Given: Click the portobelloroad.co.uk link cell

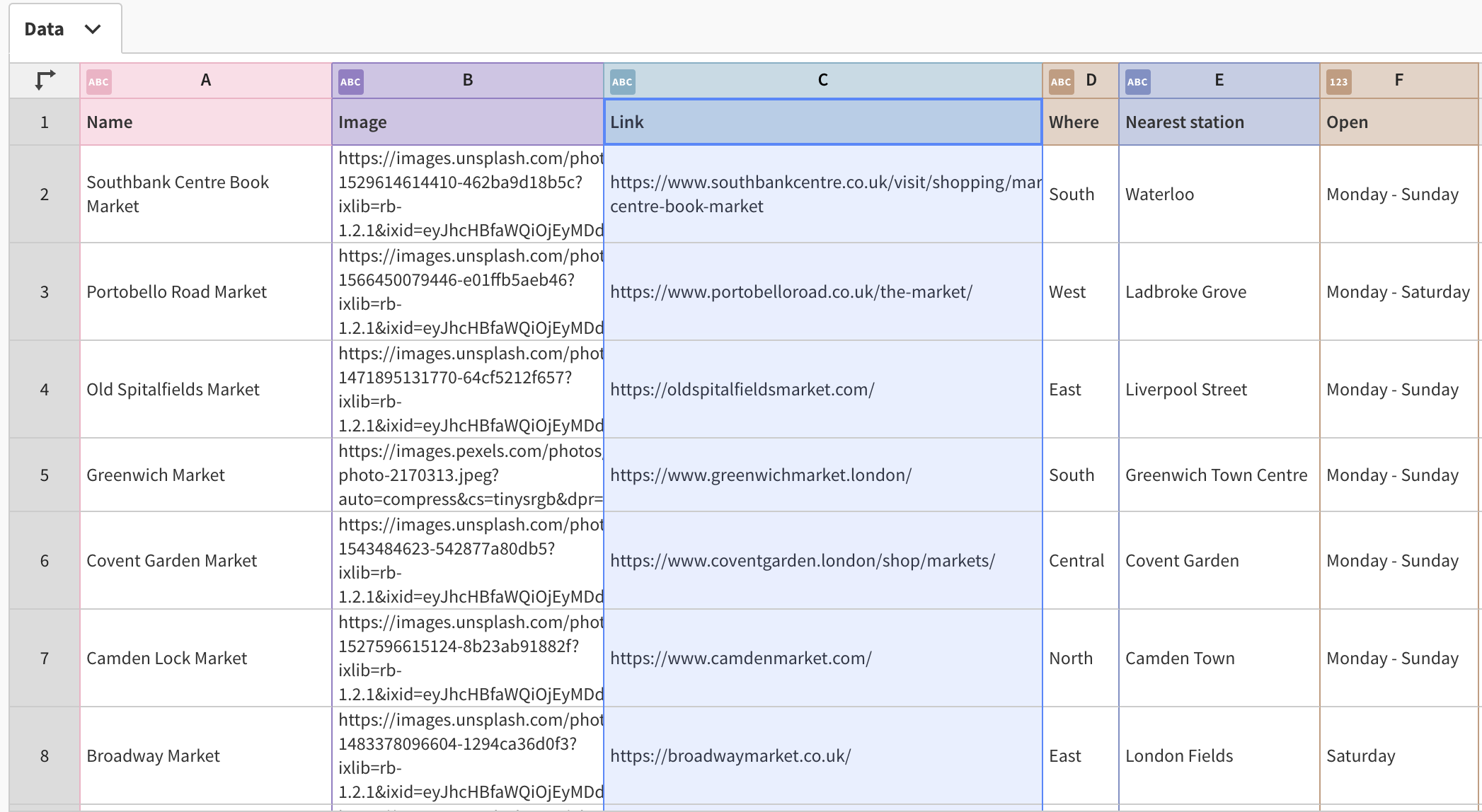Looking at the screenshot, I should [x=823, y=292].
